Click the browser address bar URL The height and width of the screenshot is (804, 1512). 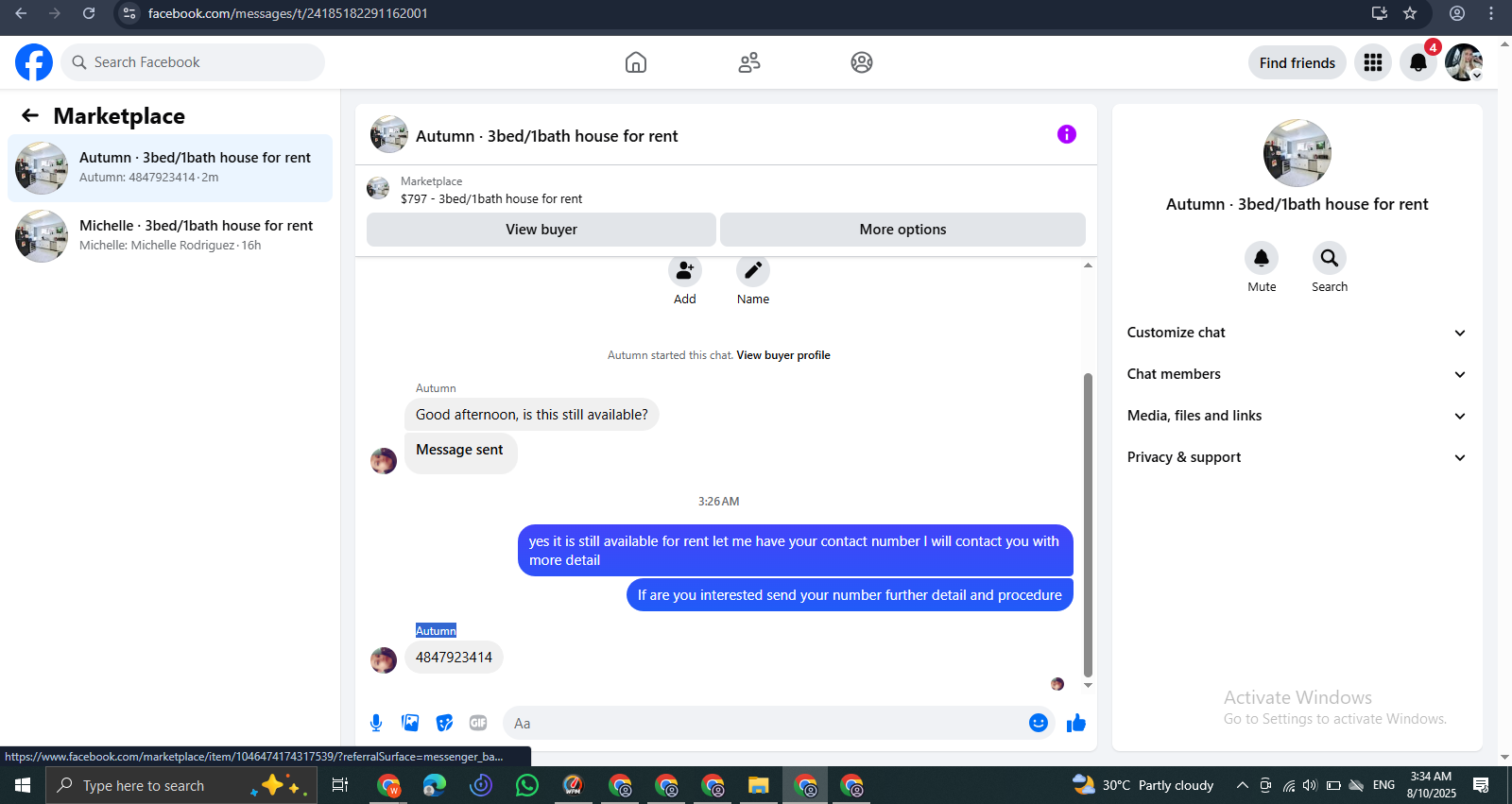click(x=288, y=13)
